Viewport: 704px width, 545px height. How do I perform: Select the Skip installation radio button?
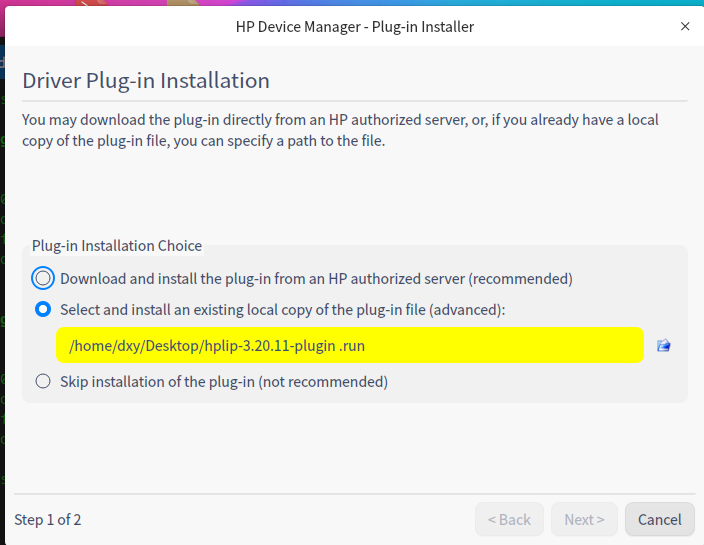coord(43,381)
